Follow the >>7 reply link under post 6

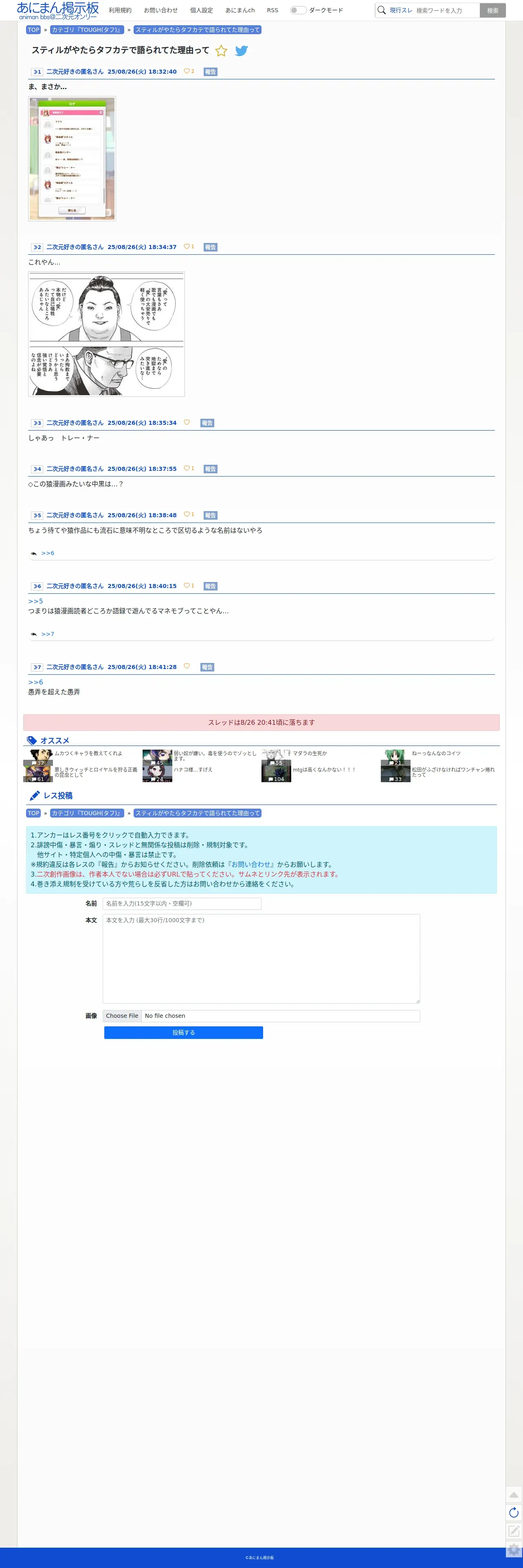(x=48, y=634)
